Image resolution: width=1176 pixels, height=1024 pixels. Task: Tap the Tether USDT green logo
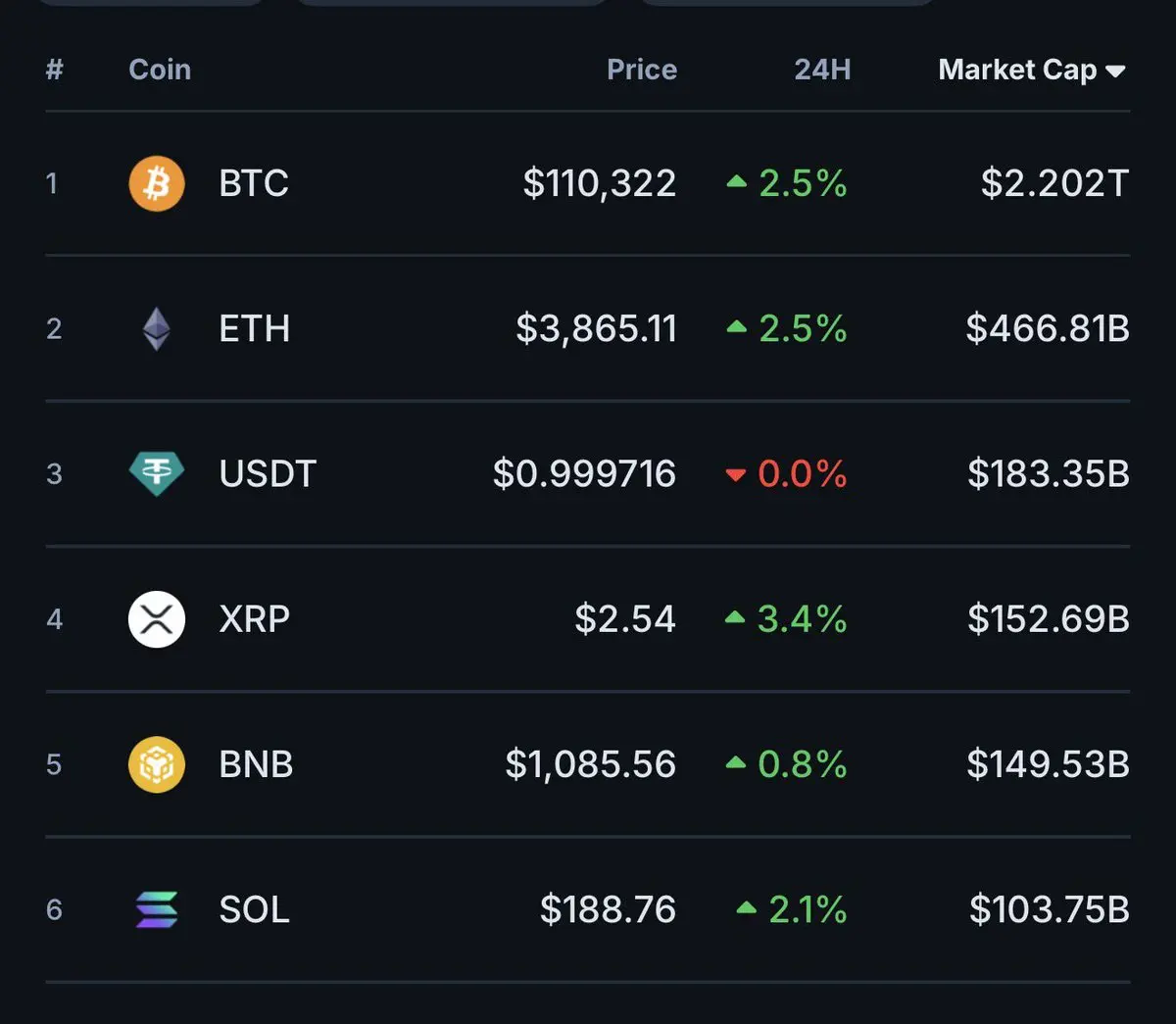click(x=157, y=473)
